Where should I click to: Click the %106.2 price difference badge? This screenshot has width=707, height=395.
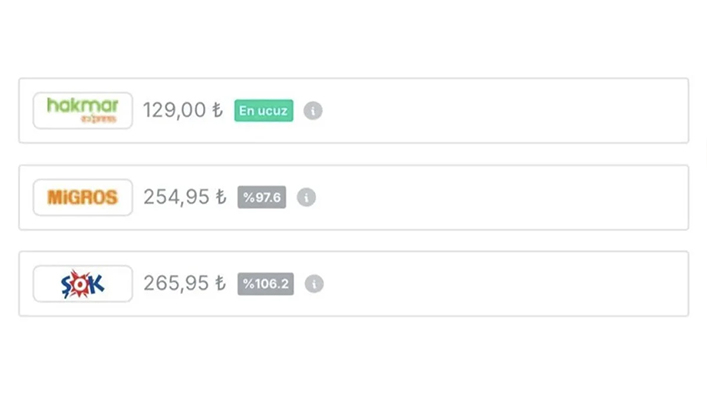[266, 284]
